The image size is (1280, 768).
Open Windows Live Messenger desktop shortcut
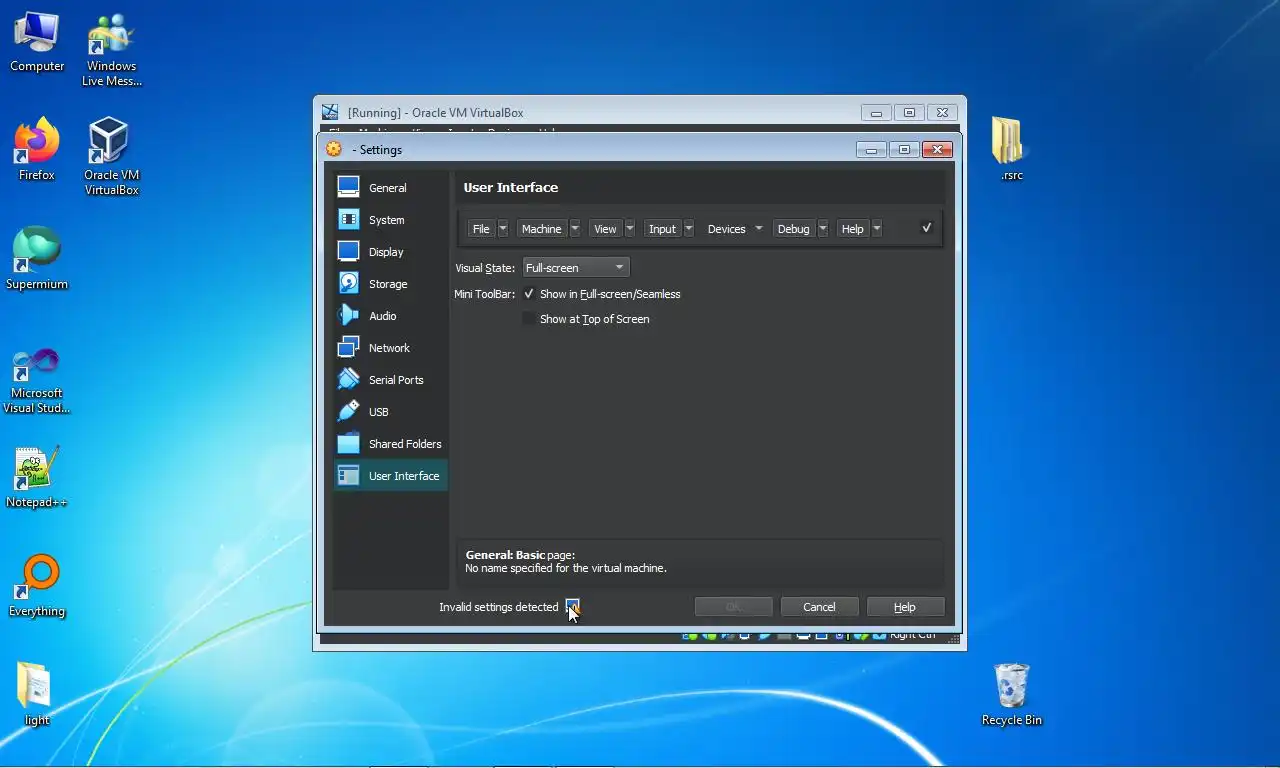coord(111,50)
